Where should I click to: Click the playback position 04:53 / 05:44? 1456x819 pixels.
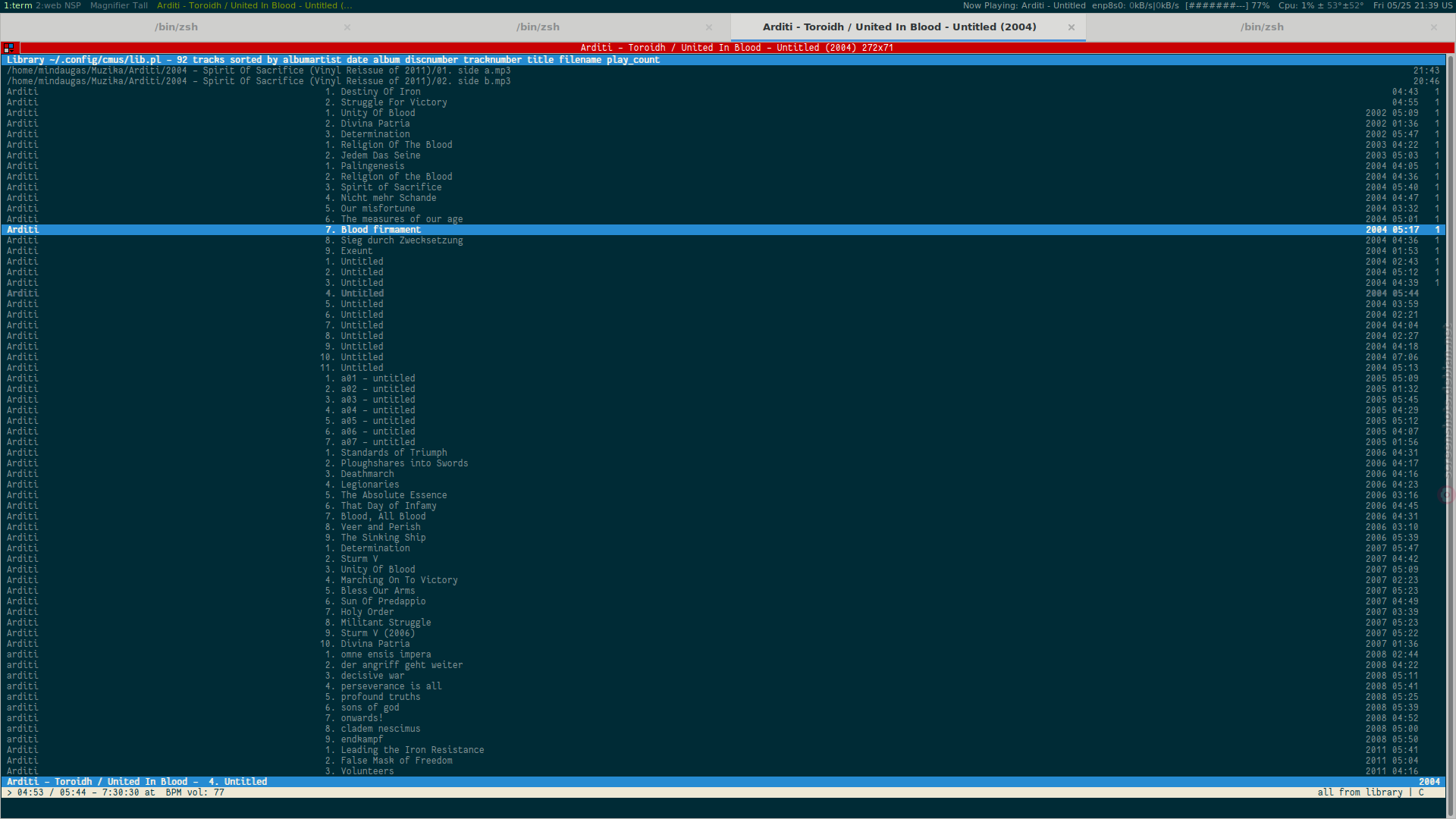tap(52, 792)
